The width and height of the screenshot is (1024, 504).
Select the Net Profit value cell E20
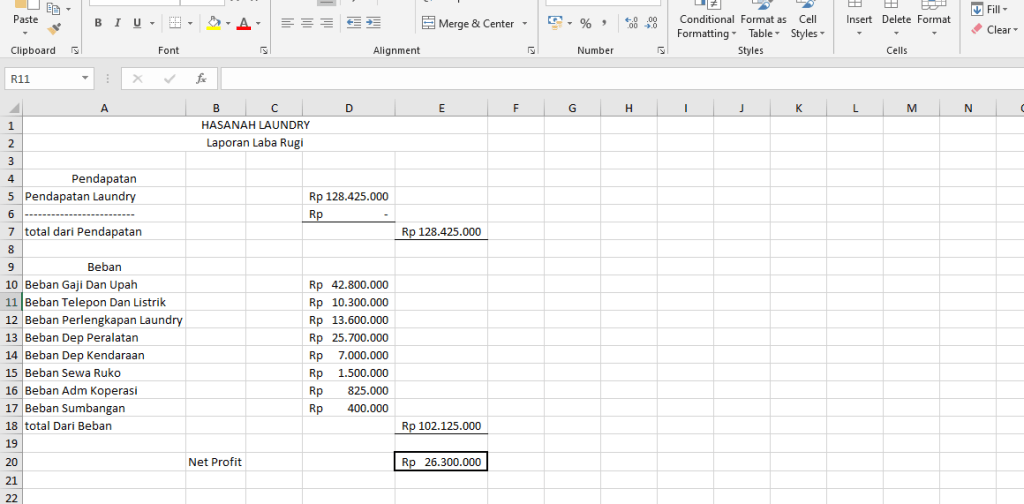point(441,462)
